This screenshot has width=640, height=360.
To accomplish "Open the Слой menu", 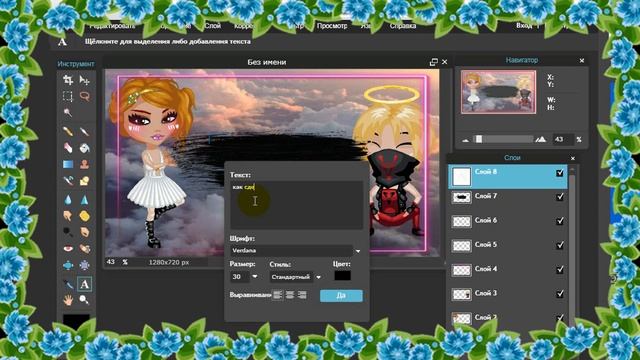I will click(213, 26).
